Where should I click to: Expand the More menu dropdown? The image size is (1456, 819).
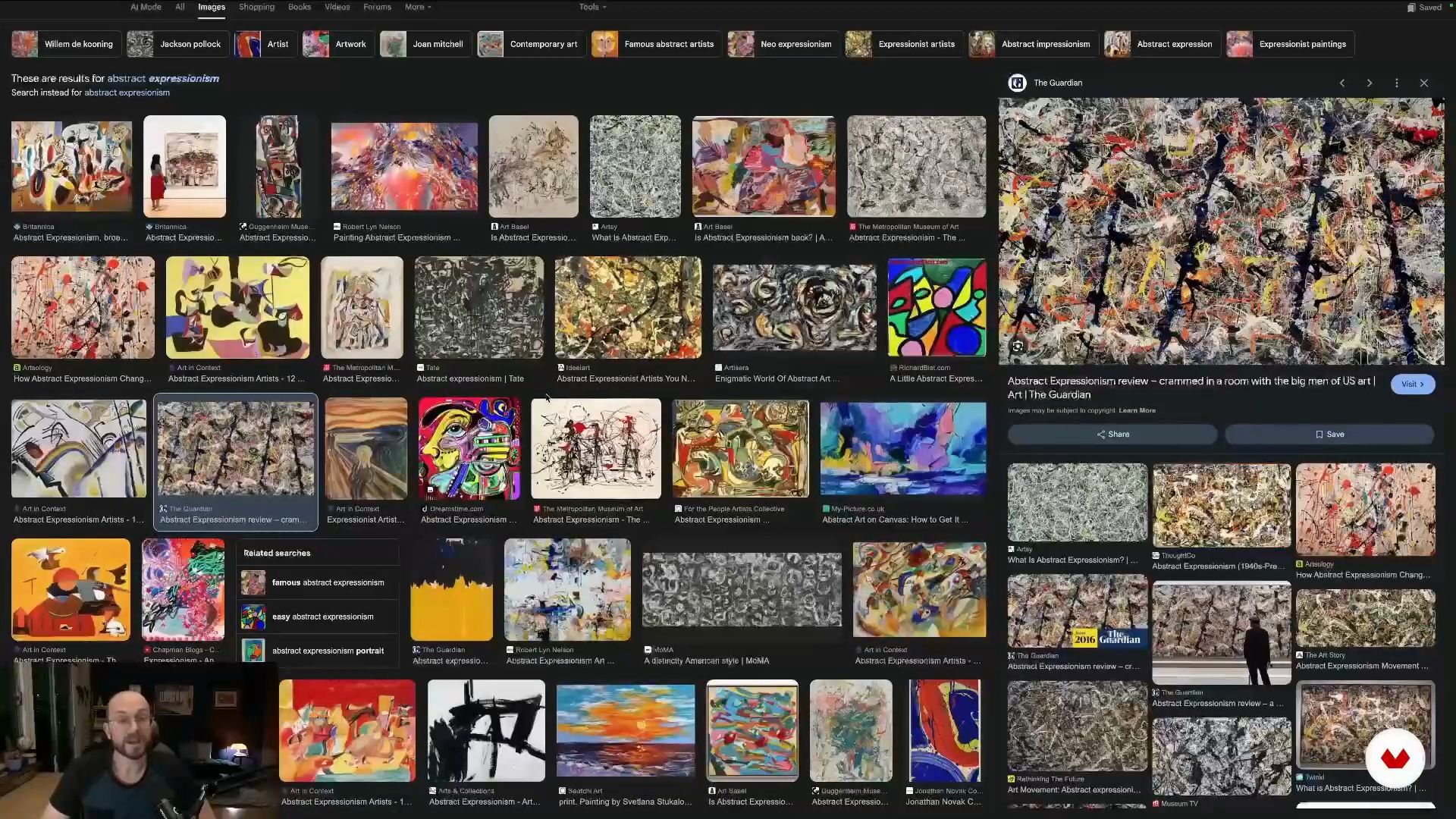pyautogui.click(x=418, y=7)
